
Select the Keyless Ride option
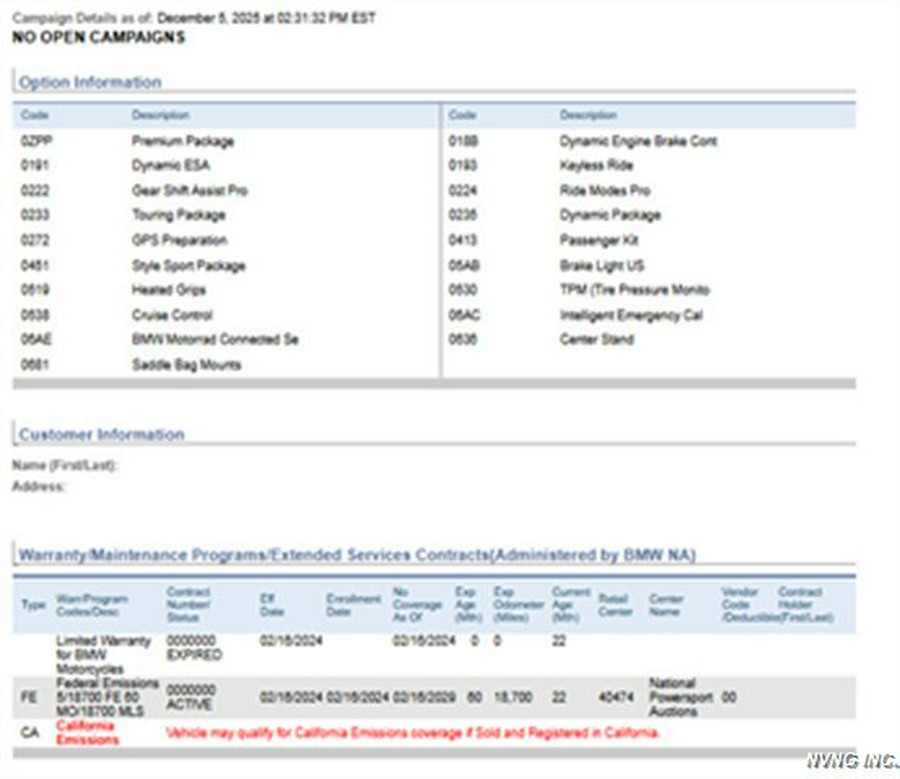click(596, 165)
